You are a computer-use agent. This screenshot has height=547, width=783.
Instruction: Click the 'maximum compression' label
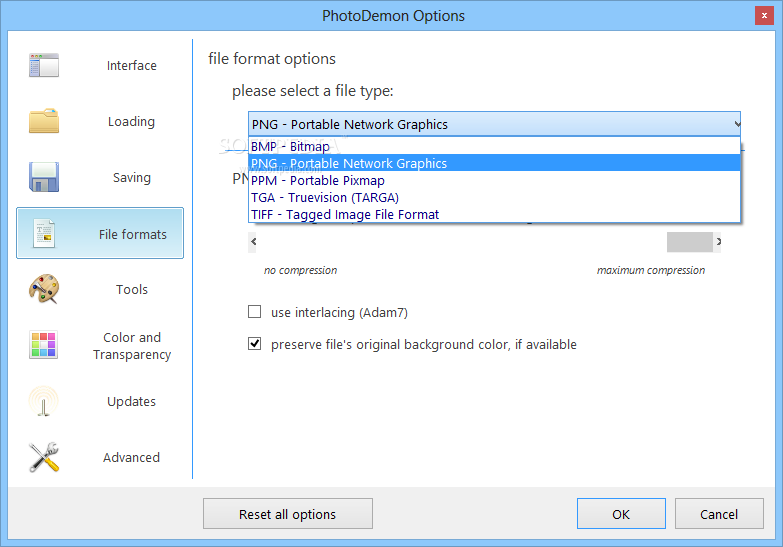pyautogui.click(x=651, y=270)
